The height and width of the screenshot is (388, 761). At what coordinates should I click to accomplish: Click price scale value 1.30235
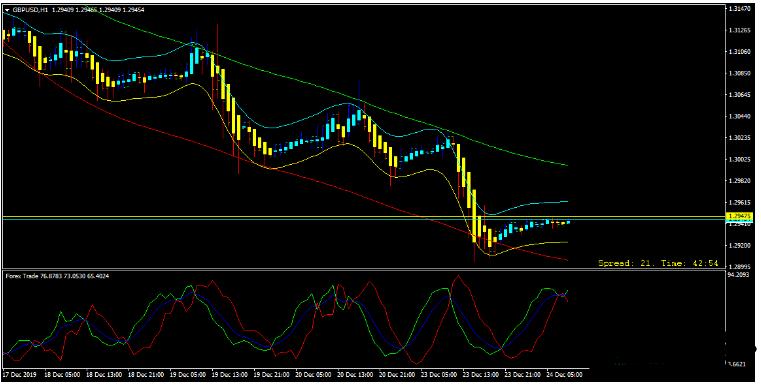pos(739,138)
